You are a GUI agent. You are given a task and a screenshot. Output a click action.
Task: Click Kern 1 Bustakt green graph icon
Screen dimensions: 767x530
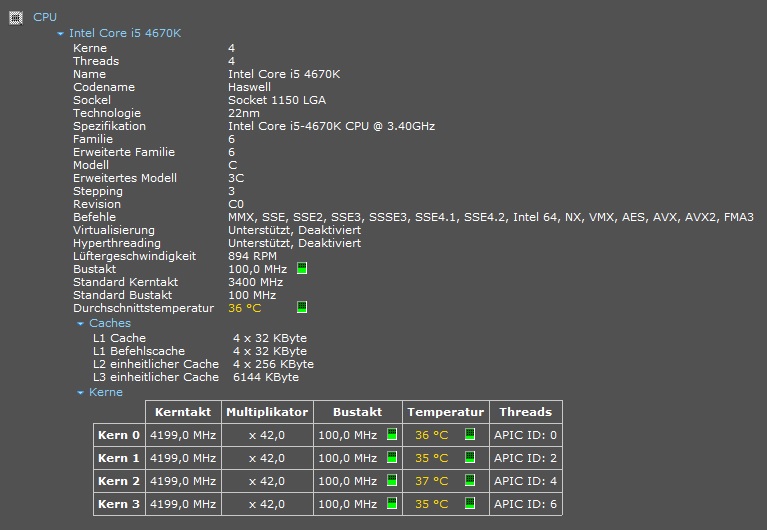pyautogui.click(x=392, y=457)
